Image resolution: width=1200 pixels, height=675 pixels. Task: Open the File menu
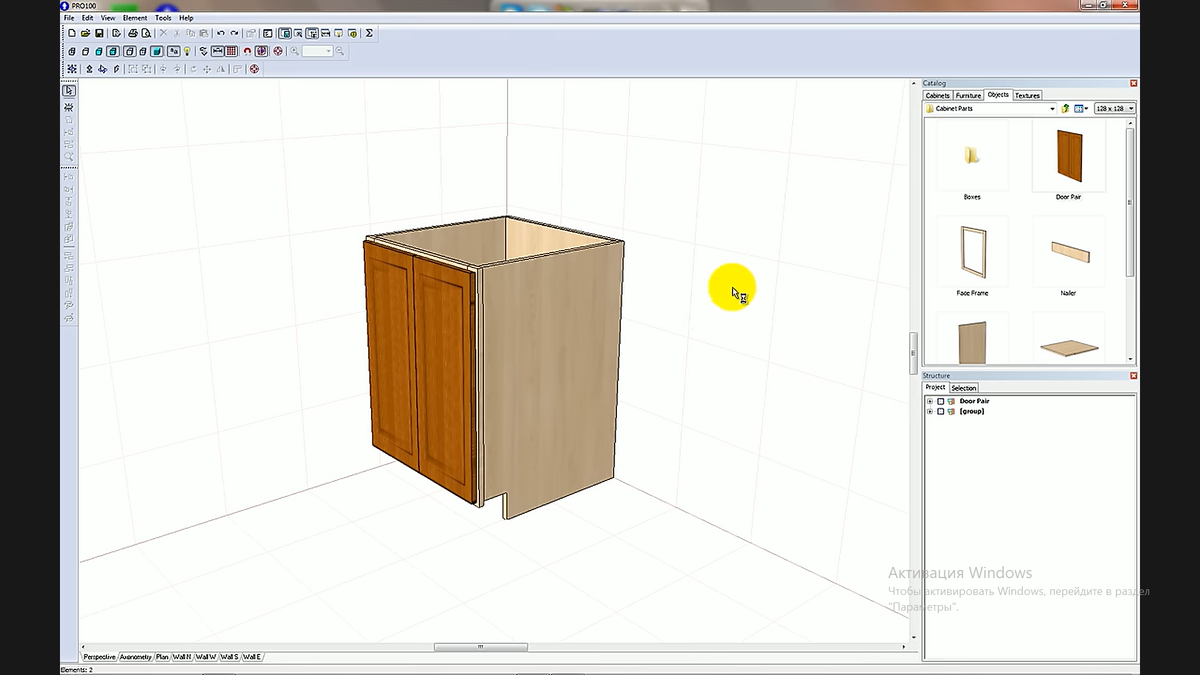(69, 18)
